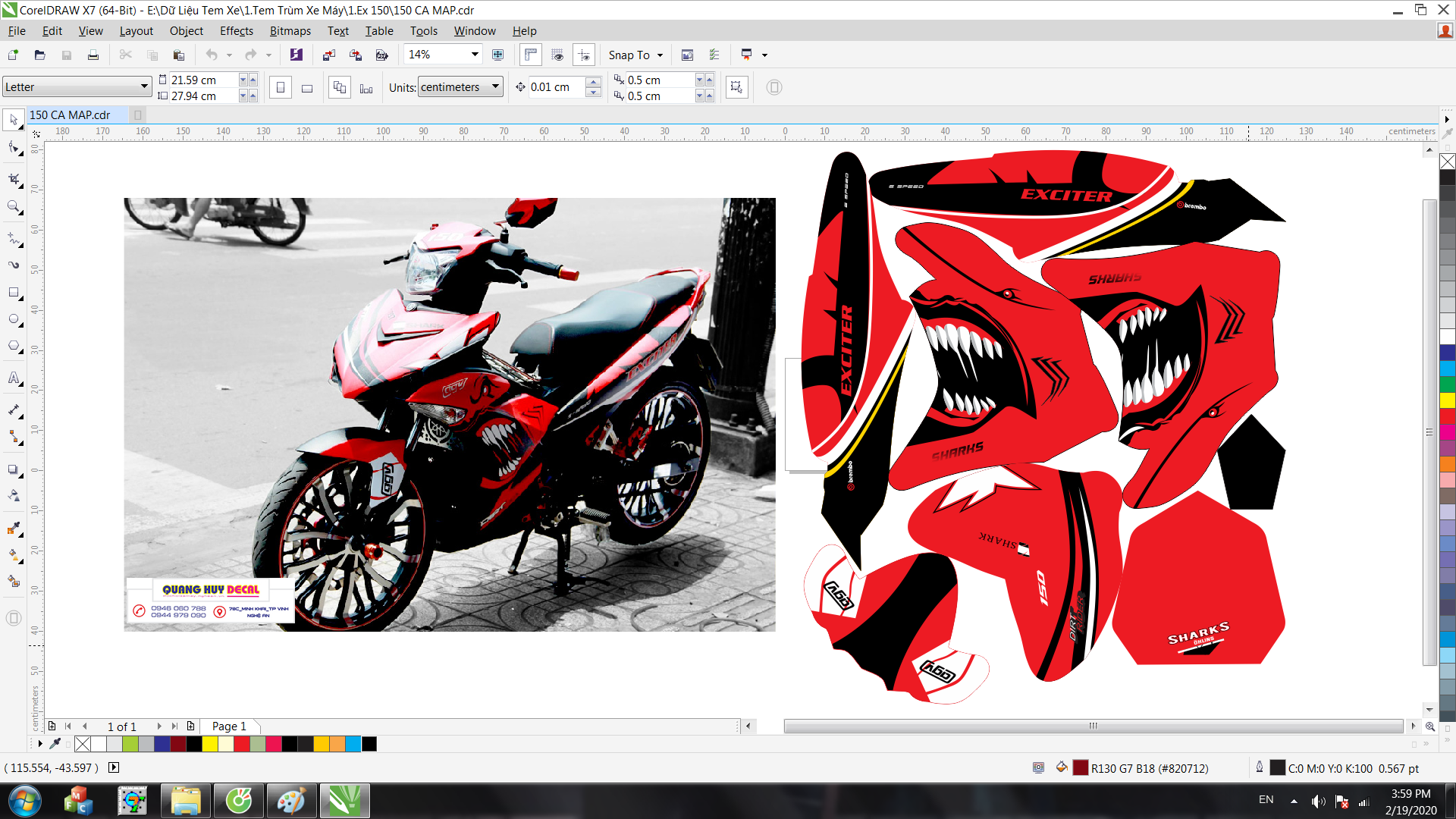Click the Open file icon
Screen dimensions: 1456x819
click(x=40, y=55)
